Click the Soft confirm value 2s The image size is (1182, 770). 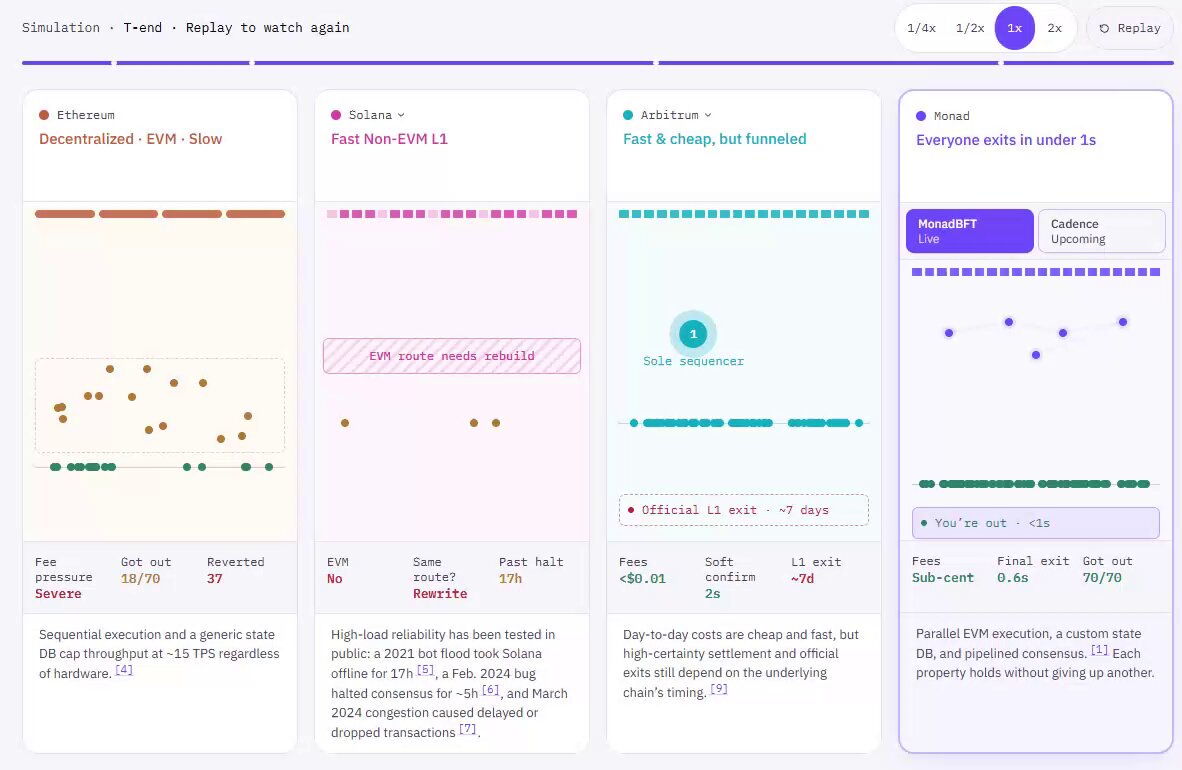712,594
